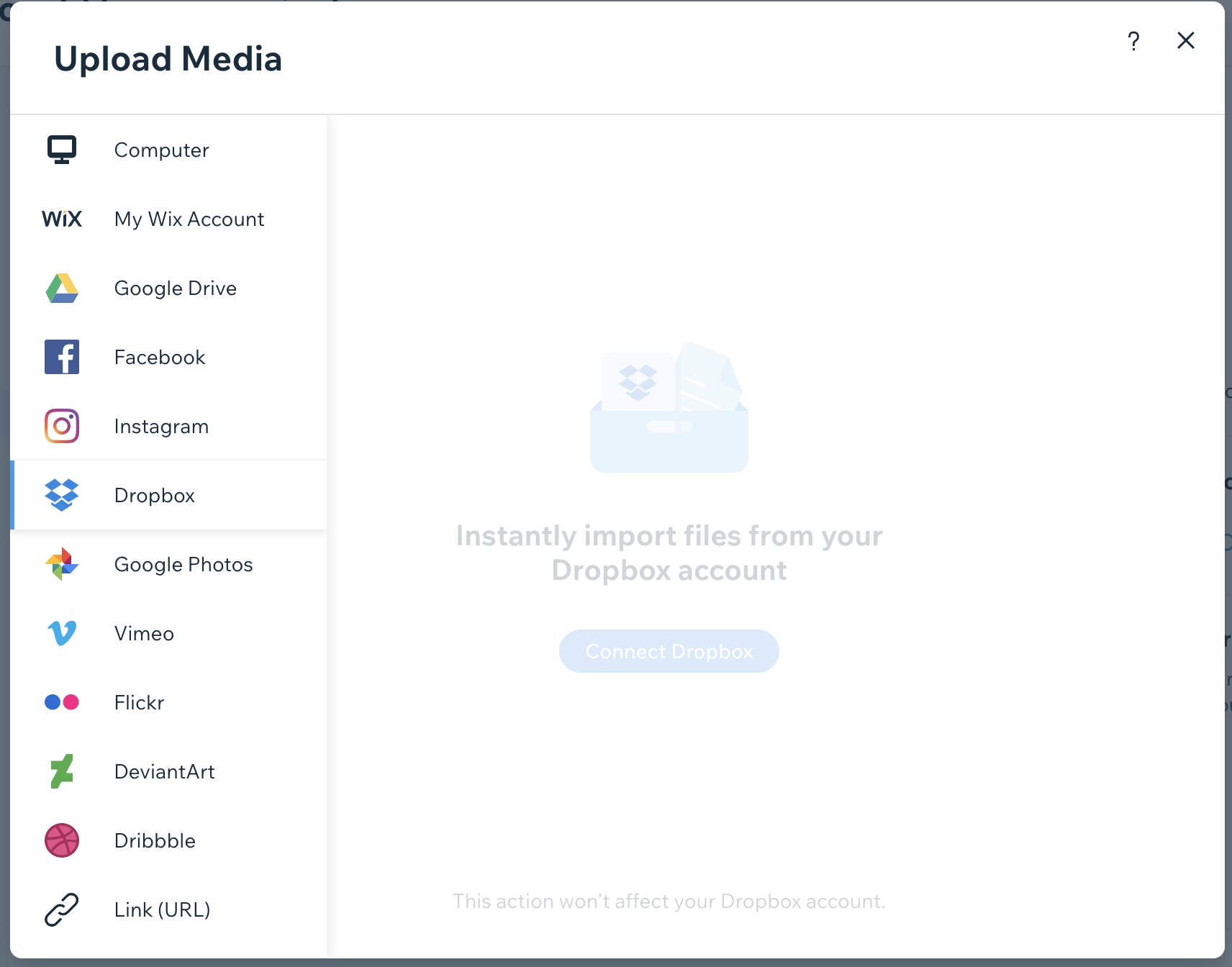Click the Connect Dropbox button
This screenshot has width=1232, height=967.
(669, 651)
